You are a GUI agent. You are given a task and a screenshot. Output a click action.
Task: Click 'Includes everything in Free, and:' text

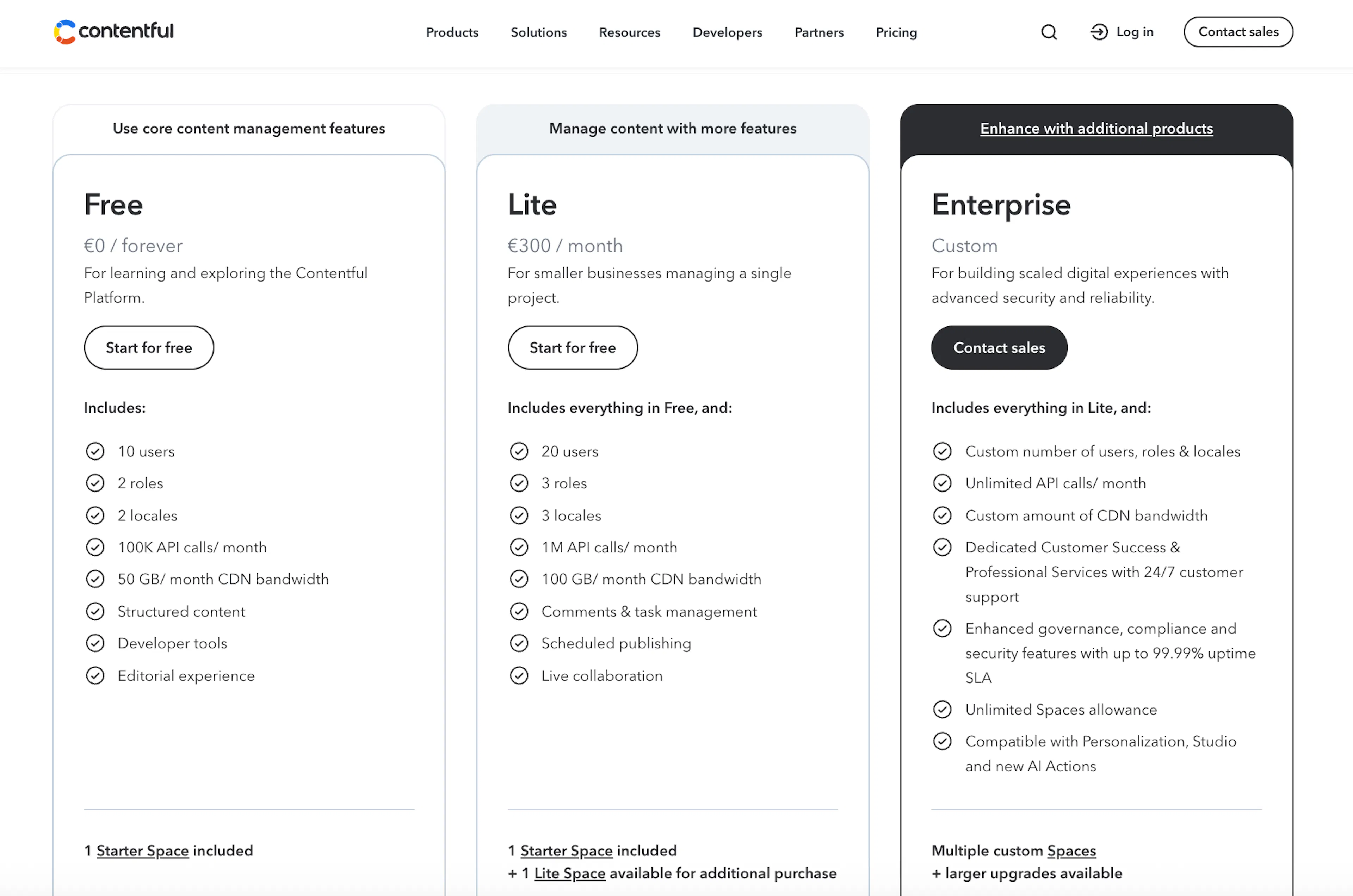[x=620, y=408]
